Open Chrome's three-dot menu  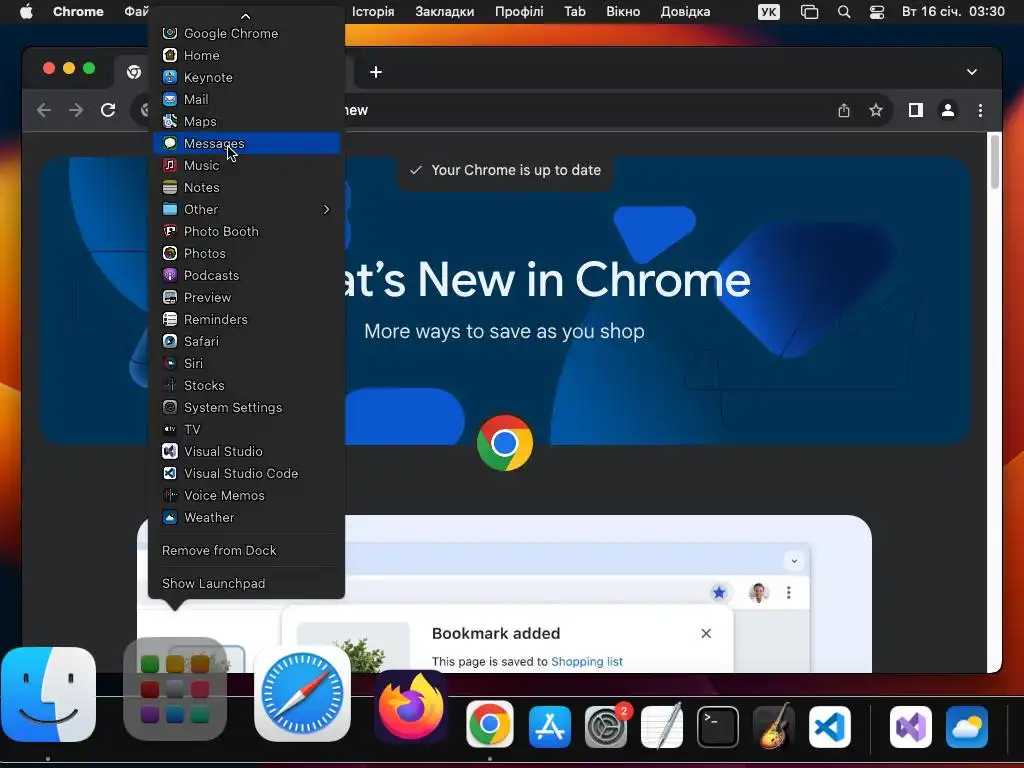pos(980,110)
